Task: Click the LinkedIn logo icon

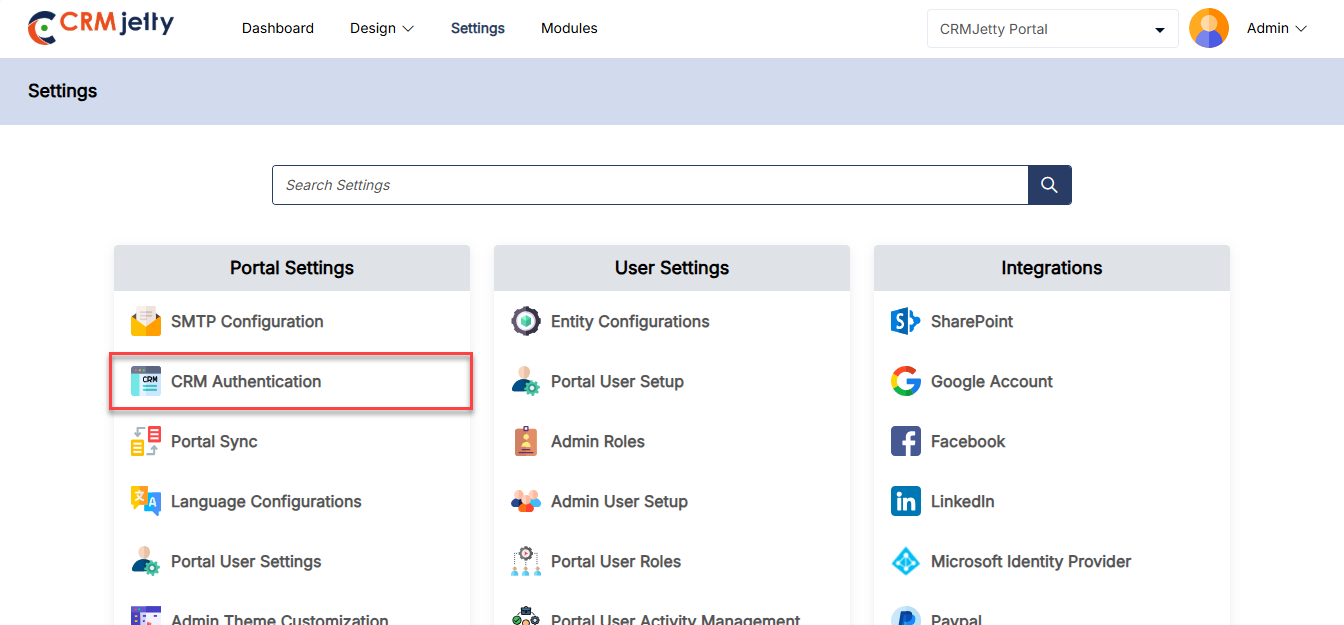Action: (905, 501)
